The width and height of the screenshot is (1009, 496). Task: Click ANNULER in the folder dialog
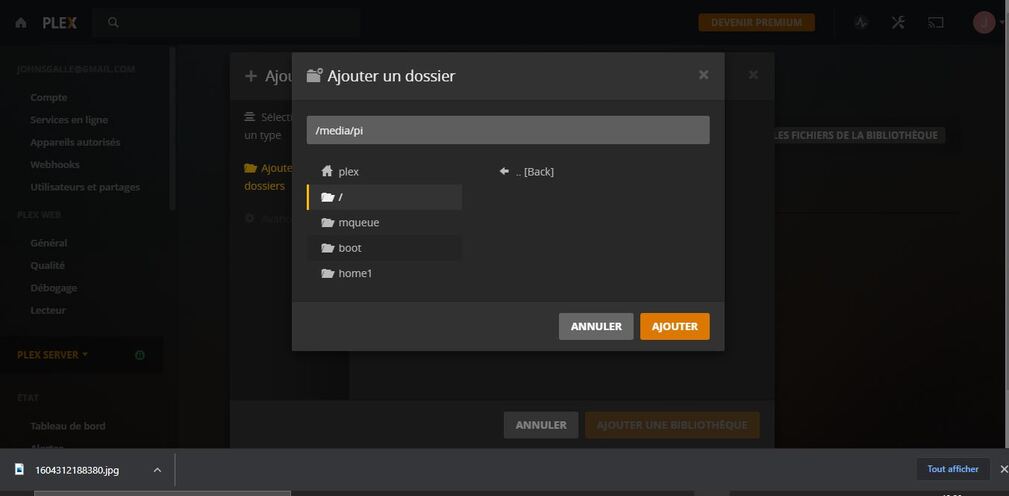pyautogui.click(x=596, y=326)
